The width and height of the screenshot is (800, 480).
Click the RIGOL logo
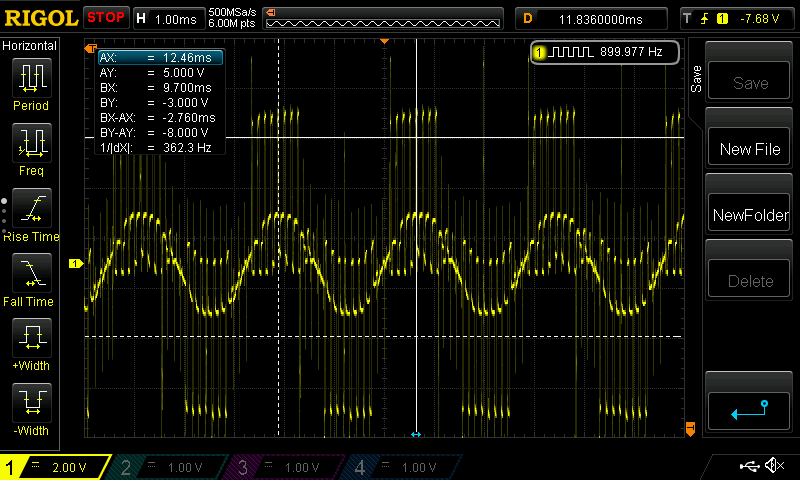pyautogui.click(x=41, y=18)
